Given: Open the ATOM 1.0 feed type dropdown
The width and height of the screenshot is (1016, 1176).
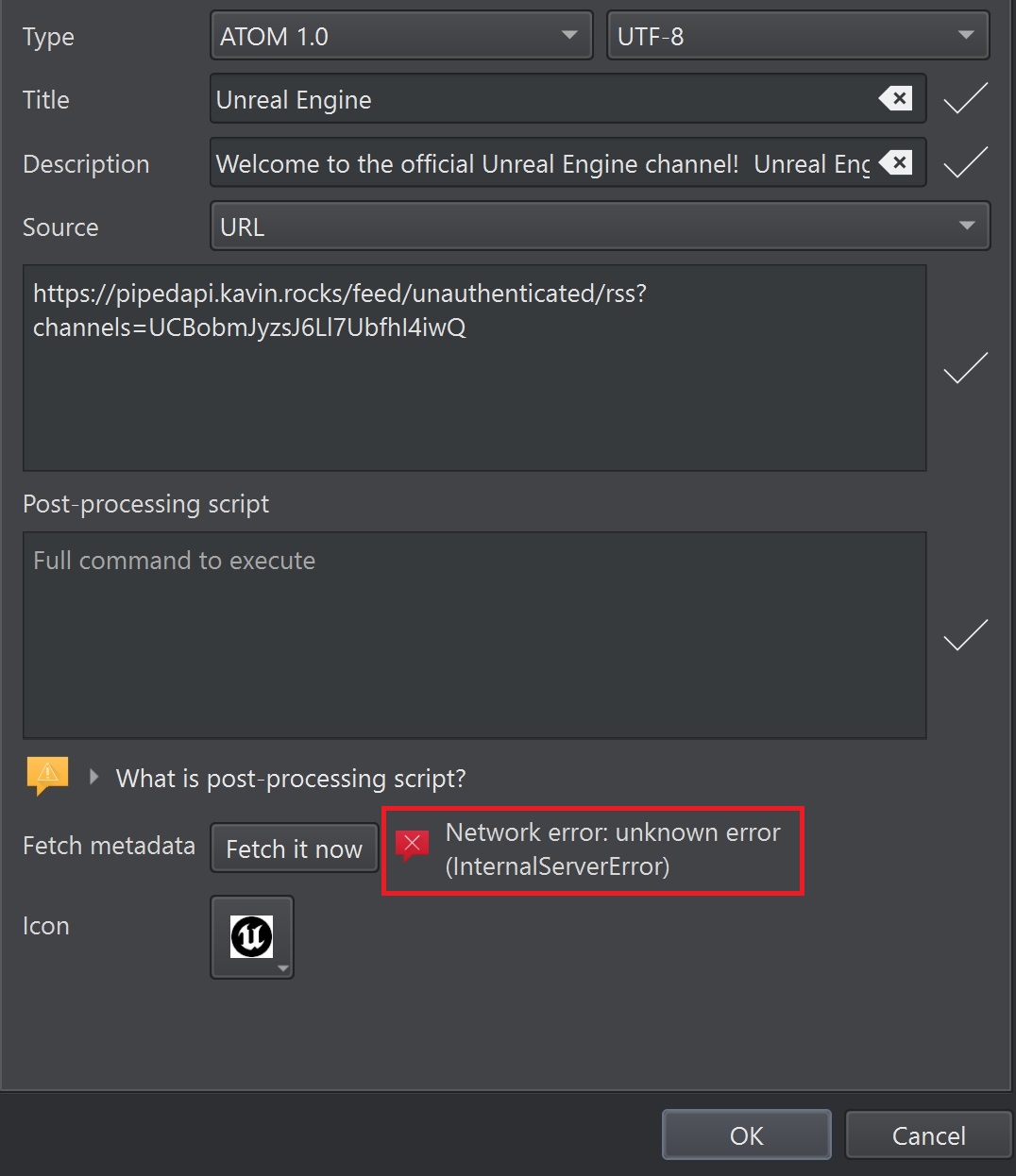Looking at the screenshot, I should pos(568,35).
